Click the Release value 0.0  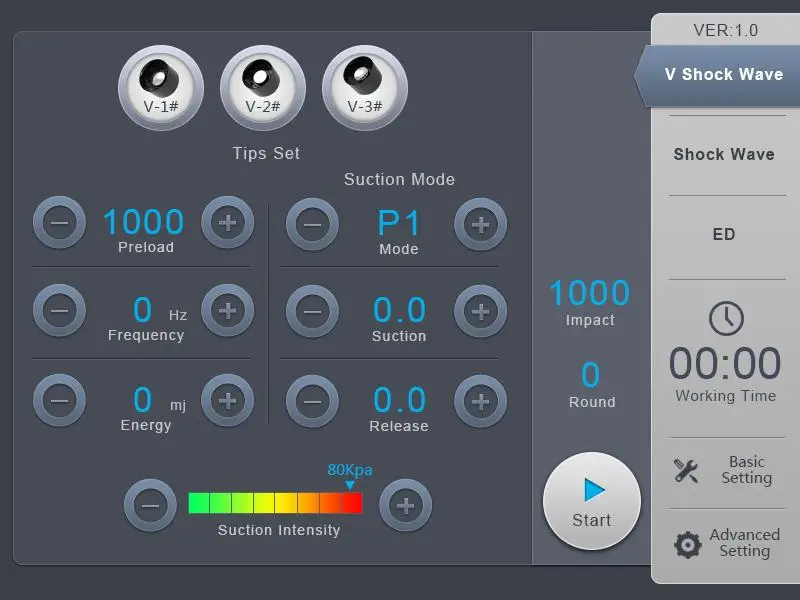click(x=399, y=399)
